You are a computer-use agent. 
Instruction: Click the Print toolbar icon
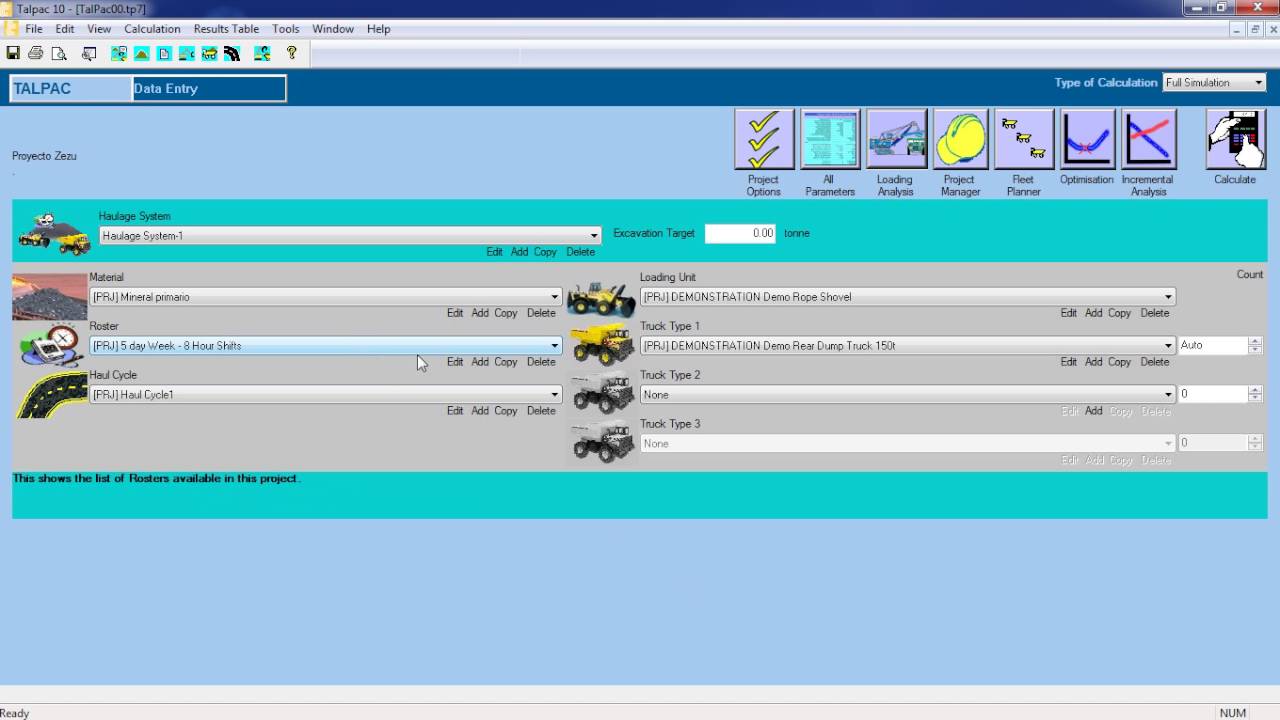coord(36,53)
